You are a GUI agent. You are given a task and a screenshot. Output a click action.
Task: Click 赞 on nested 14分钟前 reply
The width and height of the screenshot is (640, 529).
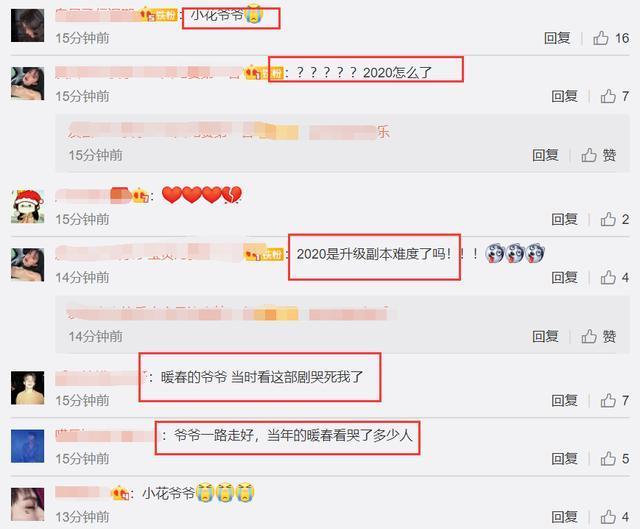(x=599, y=337)
